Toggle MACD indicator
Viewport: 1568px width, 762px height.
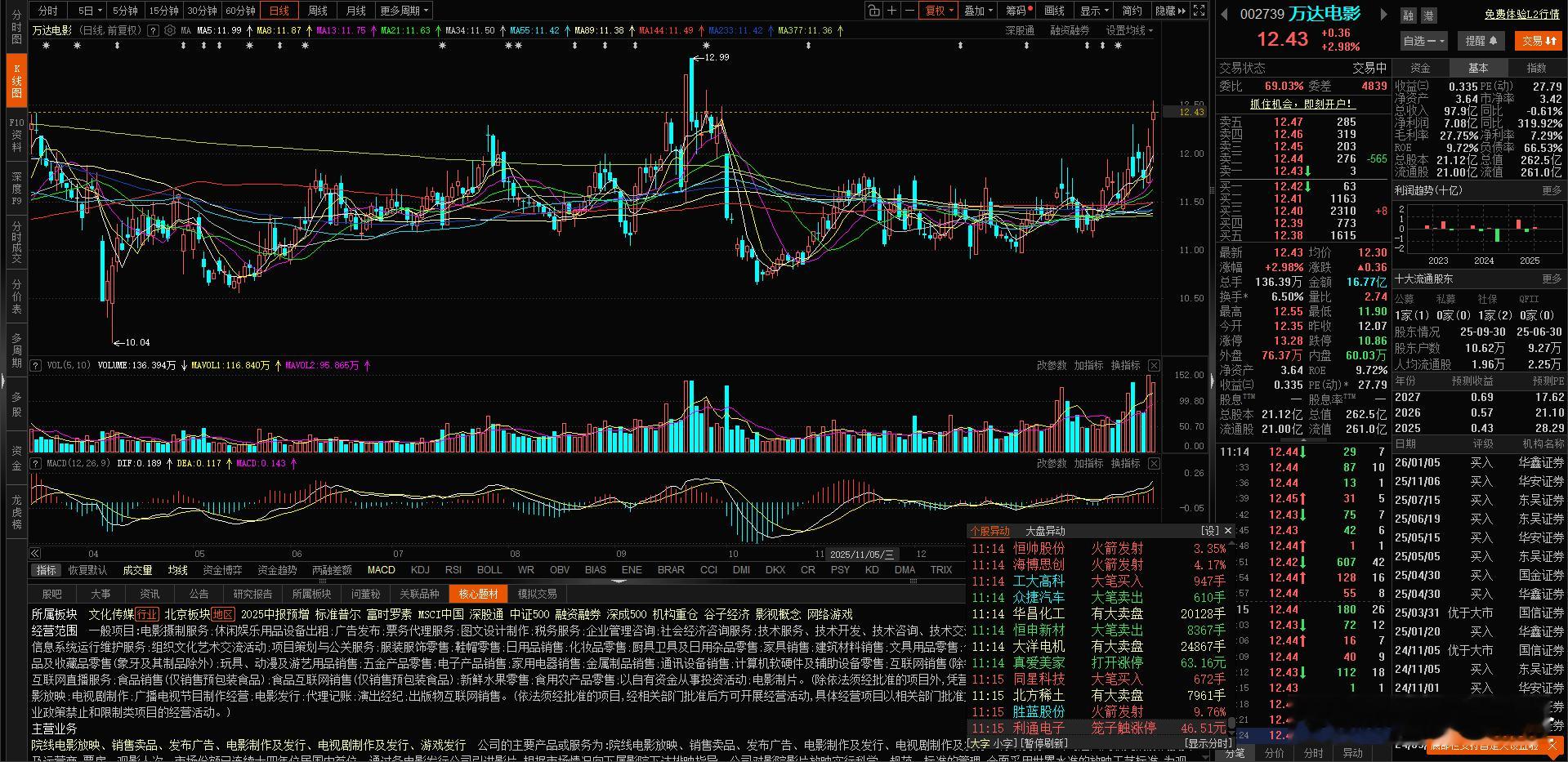381,570
